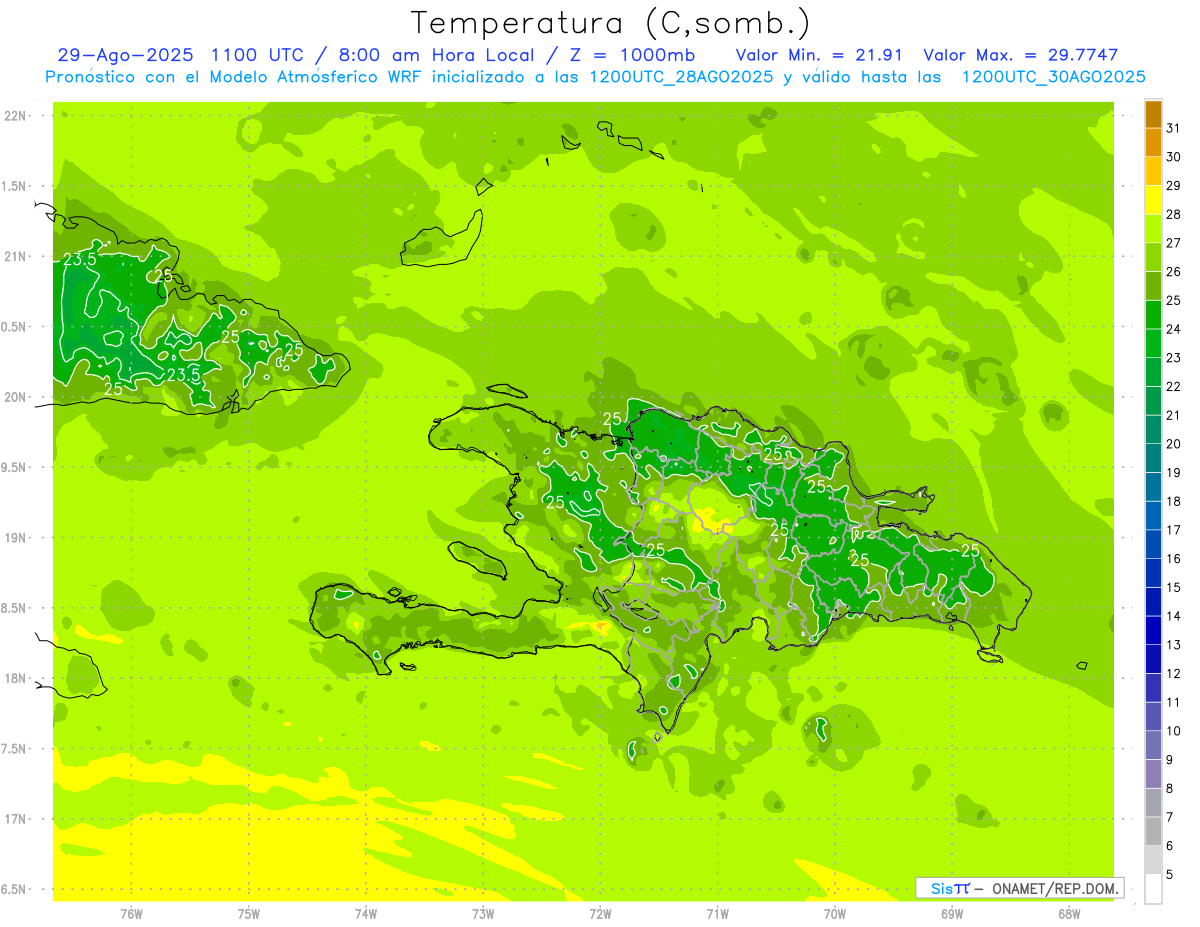Screen dimensions: 1200x927
Task: Click the '20N' latitude axis label
Action: (x=17, y=397)
